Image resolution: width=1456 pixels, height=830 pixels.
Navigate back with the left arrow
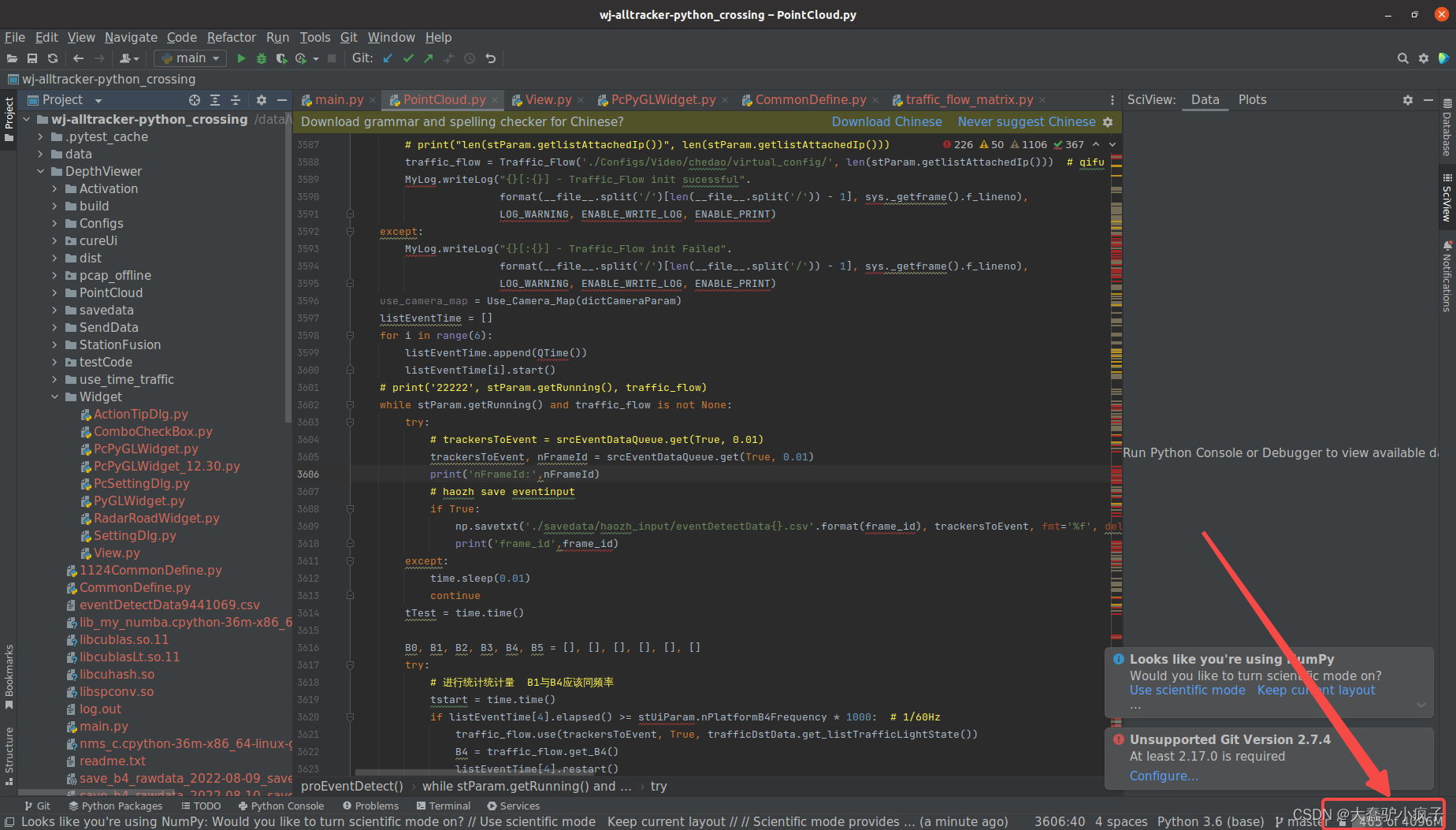(x=78, y=58)
